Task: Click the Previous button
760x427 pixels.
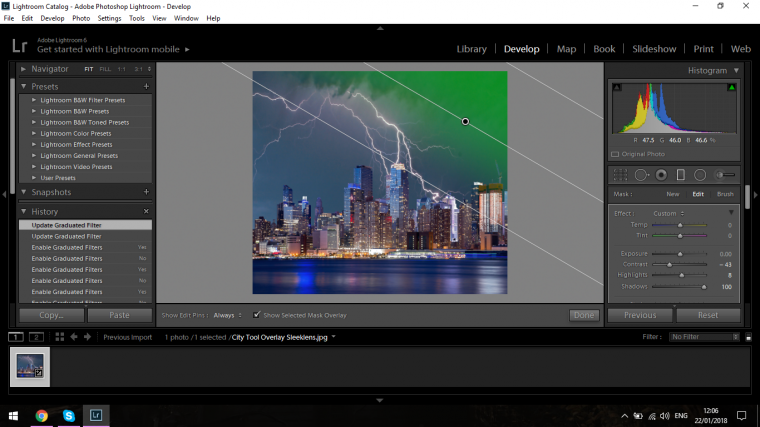Action: point(640,315)
